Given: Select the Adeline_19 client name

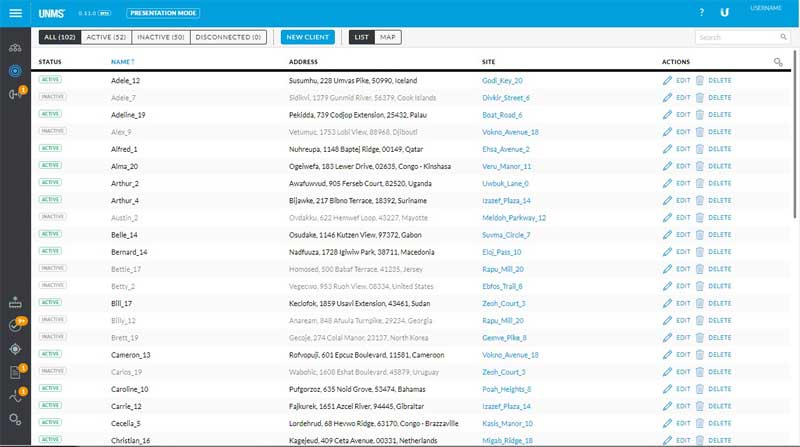Looking at the screenshot, I should click(128, 115).
